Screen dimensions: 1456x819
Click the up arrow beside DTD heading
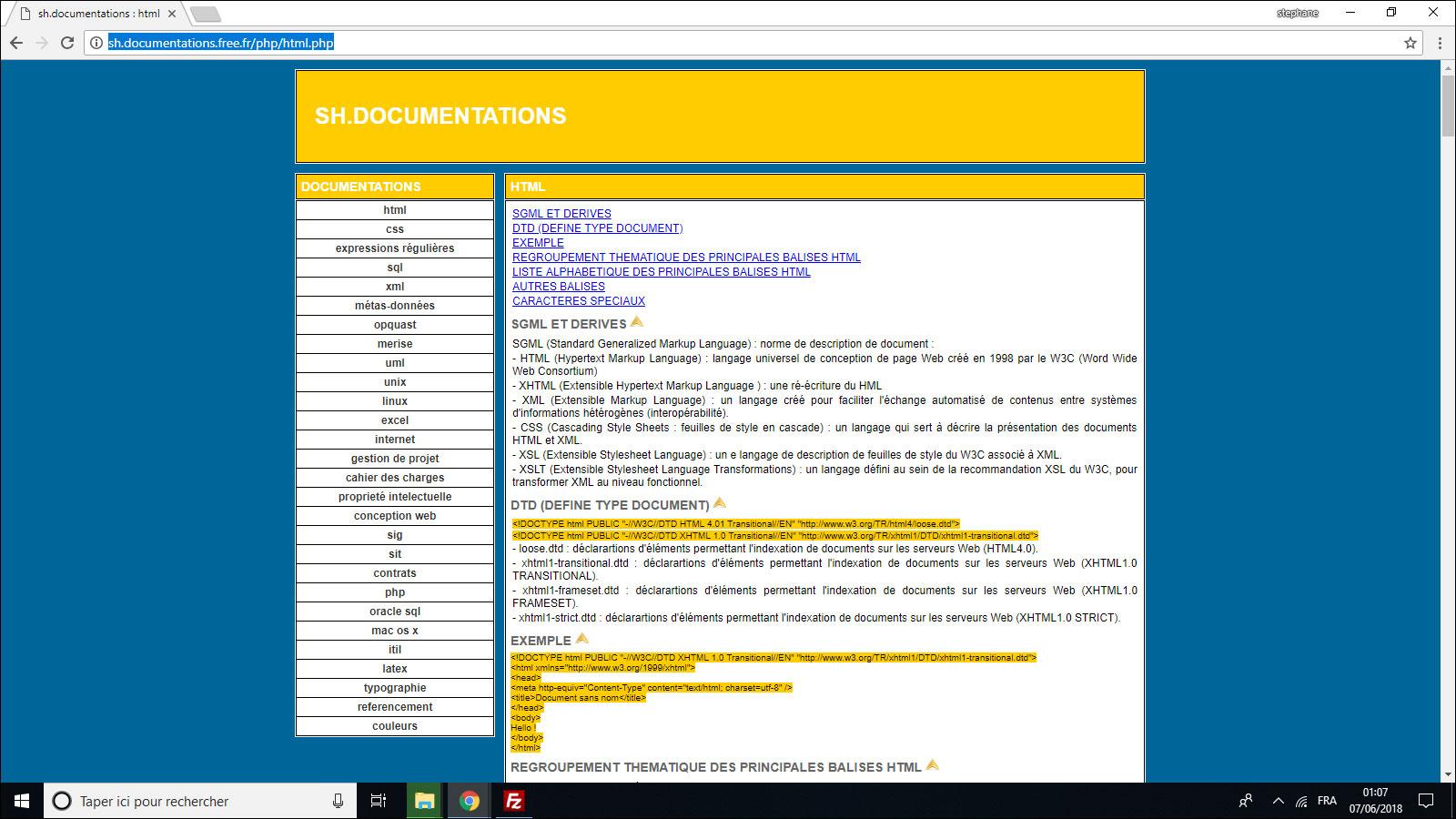[720, 503]
